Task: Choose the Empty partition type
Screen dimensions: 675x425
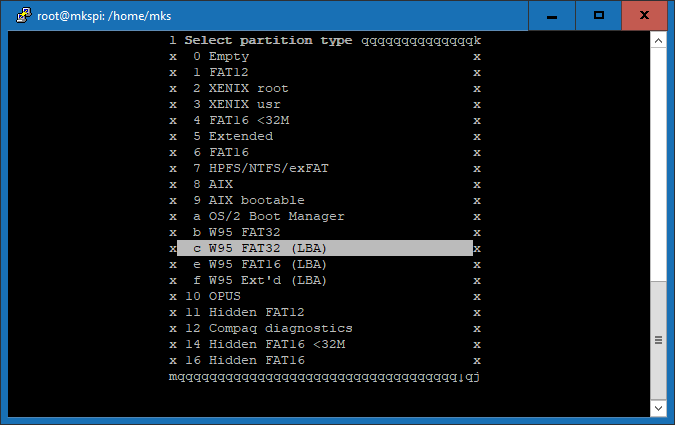Action: tap(228, 56)
